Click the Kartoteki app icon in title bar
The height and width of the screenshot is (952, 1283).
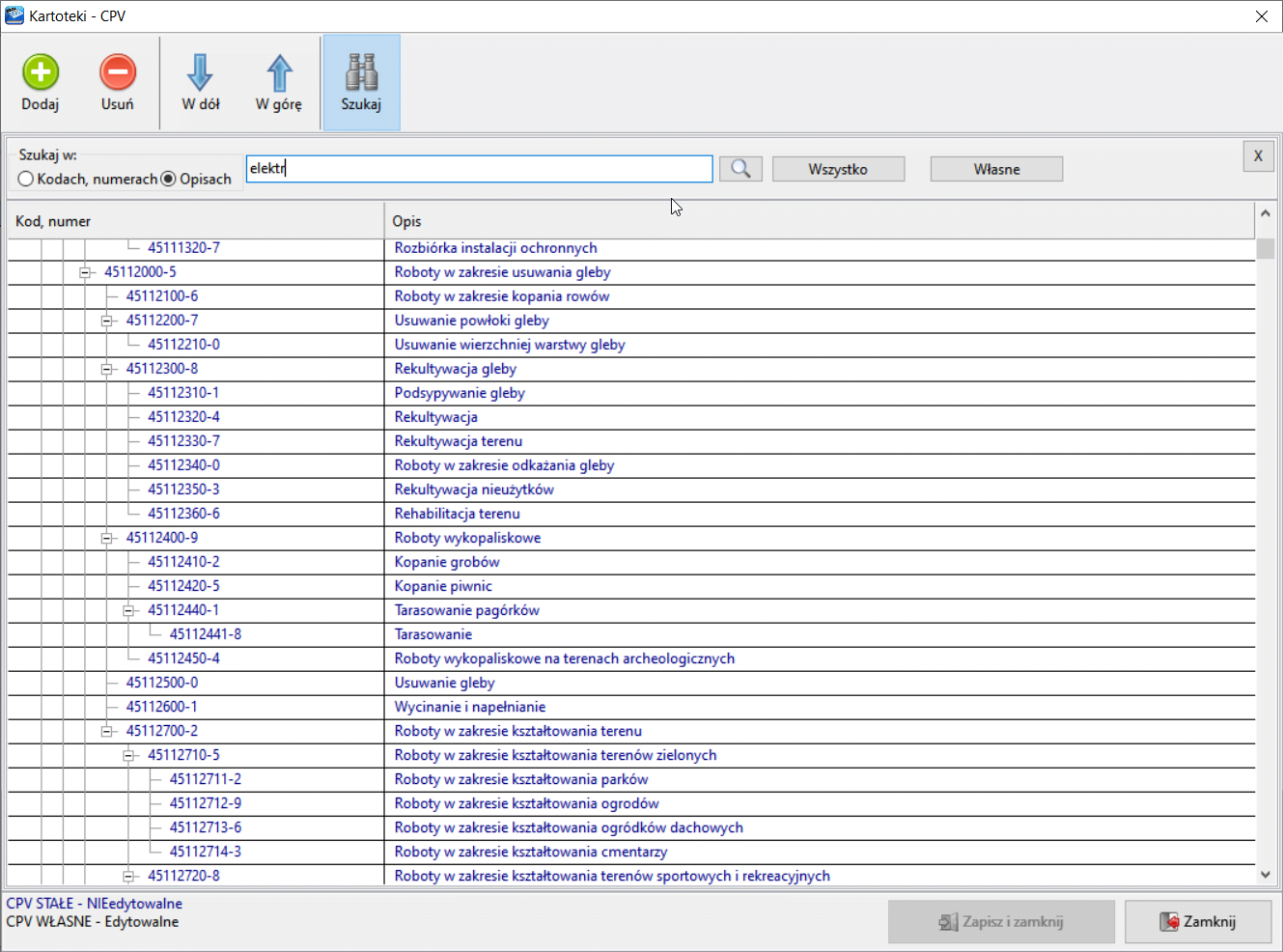[14, 15]
